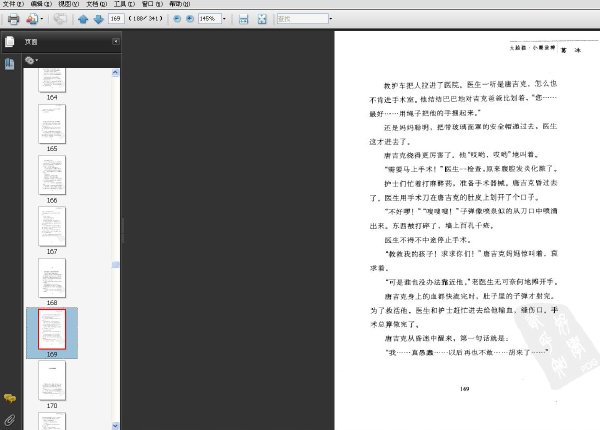
Task: Click the grayed-out email/send icon
Action: click(x=60, y=19)
